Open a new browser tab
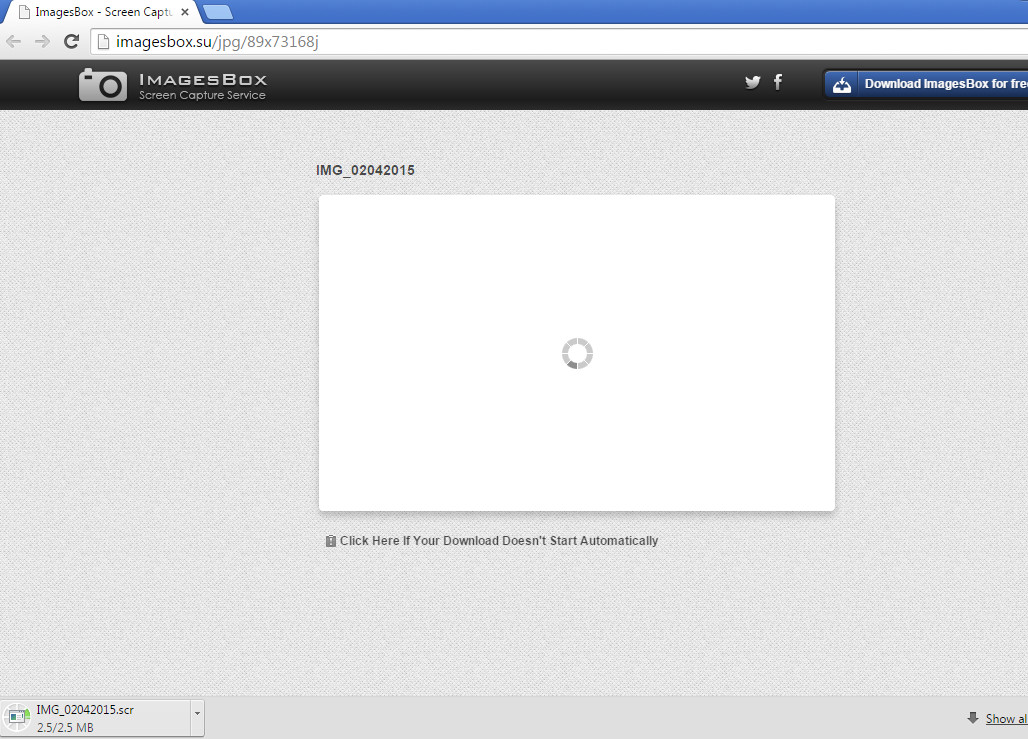 point(217,12)
